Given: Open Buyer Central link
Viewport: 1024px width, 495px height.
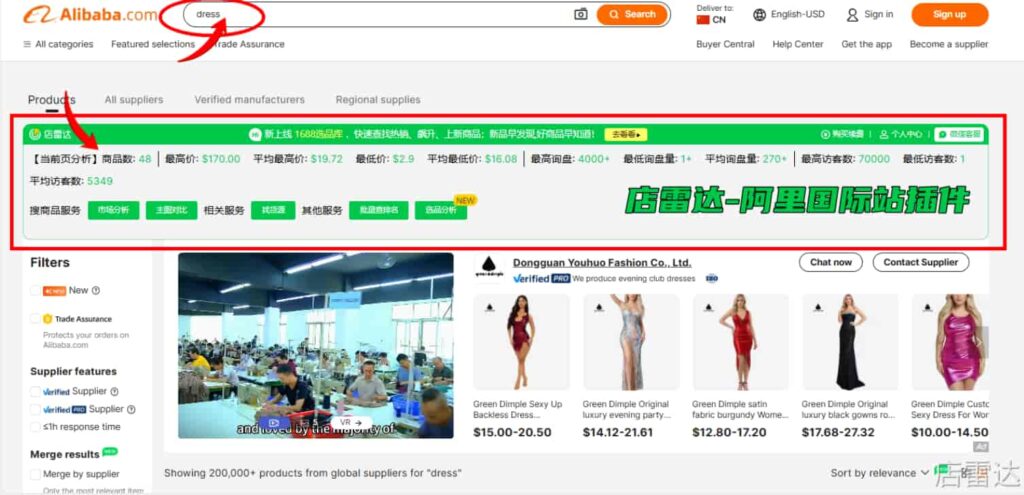Looking at the screenshot, I should (x=725, y=44).
